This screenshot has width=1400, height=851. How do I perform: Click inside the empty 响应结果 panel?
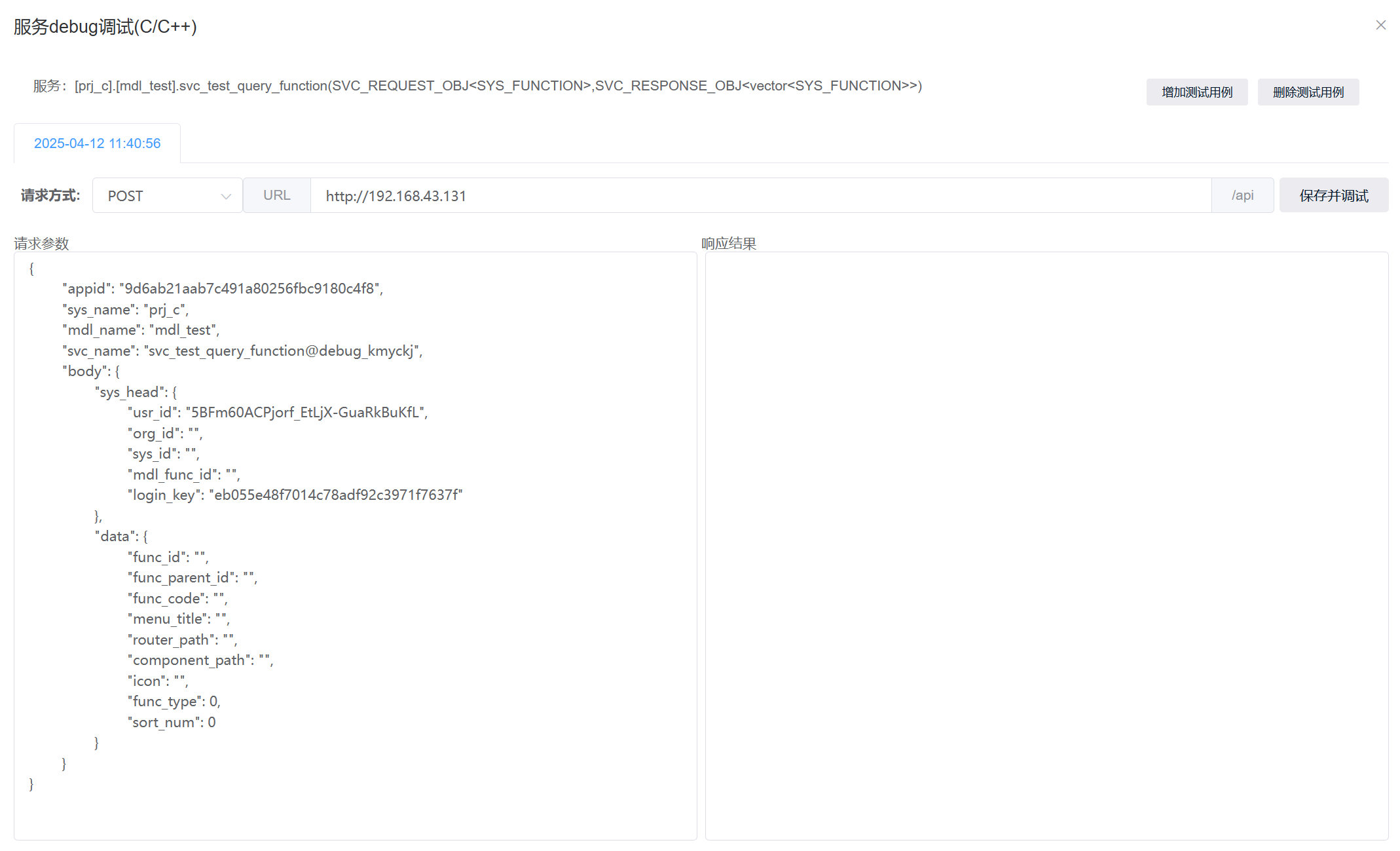coord(1046,544)
